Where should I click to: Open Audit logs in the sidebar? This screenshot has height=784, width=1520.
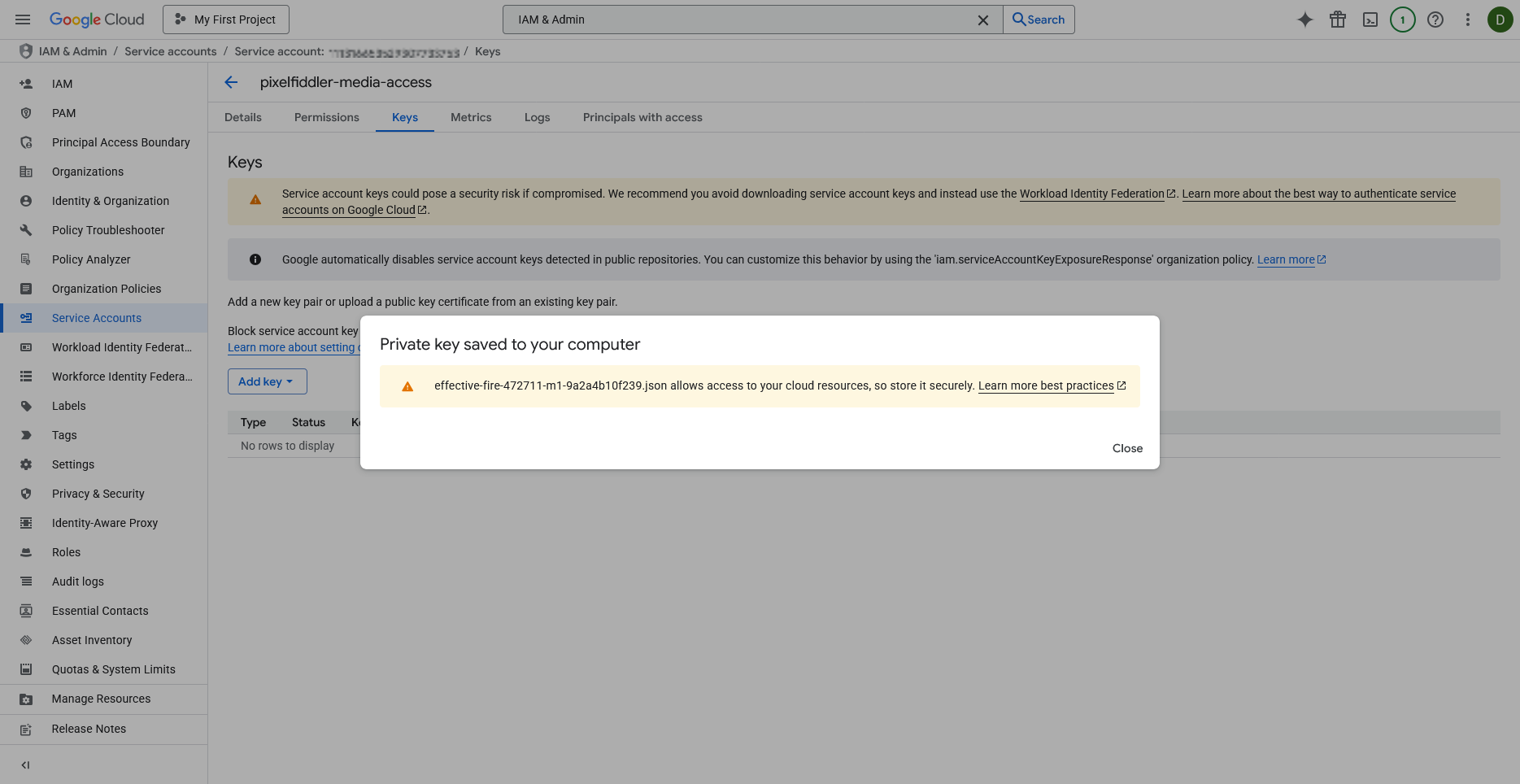pos(78,581)
